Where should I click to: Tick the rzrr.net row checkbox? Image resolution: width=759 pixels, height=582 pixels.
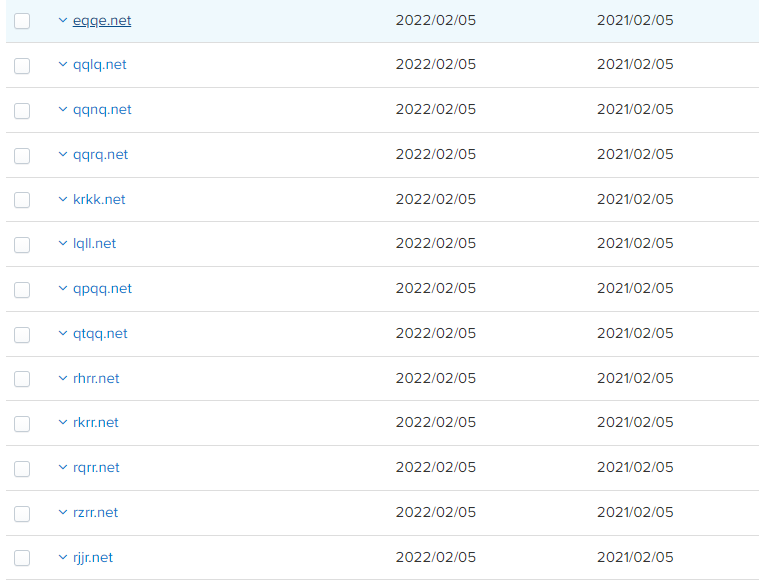[22, 514]
